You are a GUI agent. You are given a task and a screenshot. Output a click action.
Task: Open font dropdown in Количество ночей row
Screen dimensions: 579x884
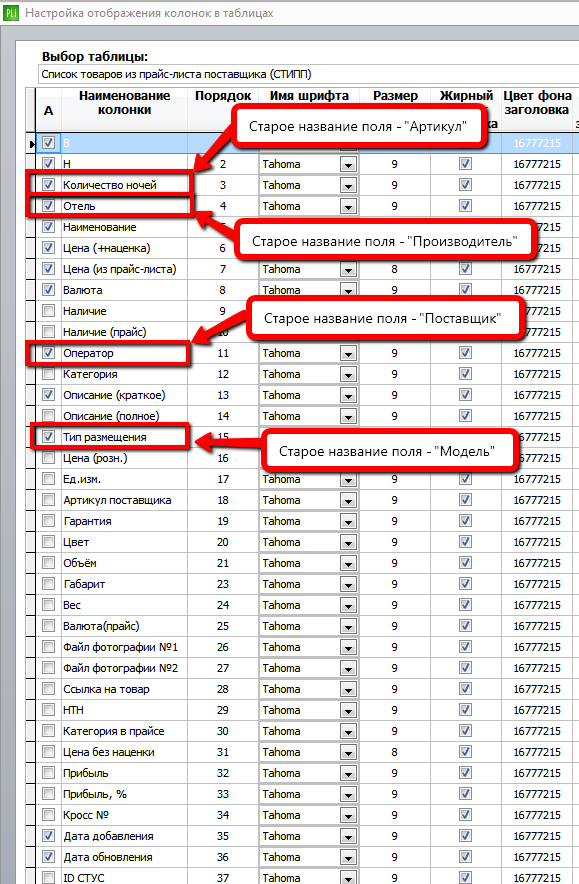tap(348, 185)
